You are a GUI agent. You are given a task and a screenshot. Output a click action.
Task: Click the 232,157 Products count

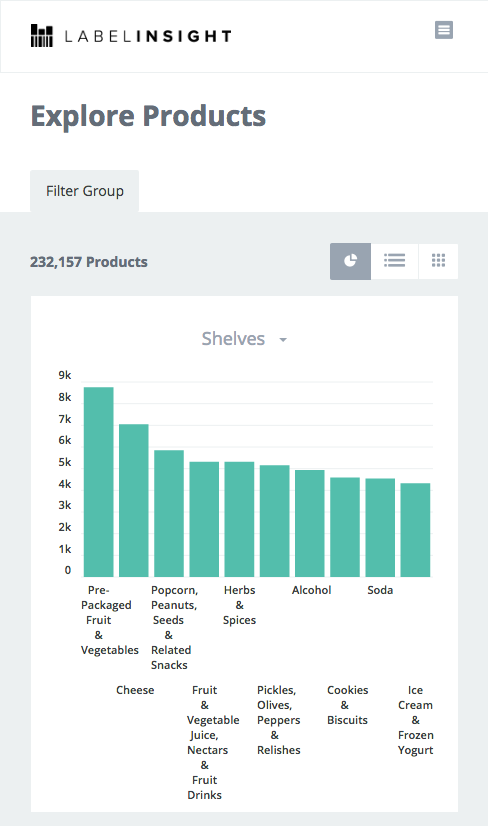coord(89,262)
